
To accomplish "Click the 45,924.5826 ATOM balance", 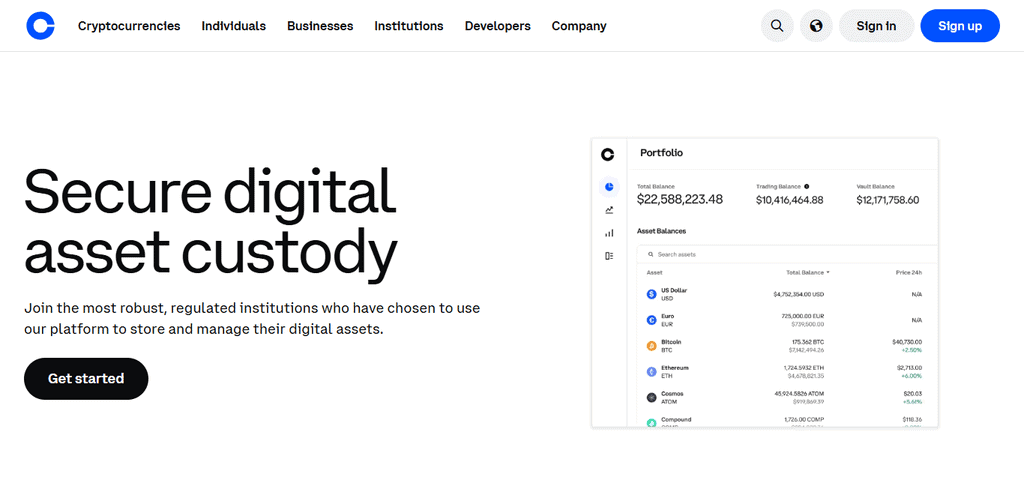I will point(799,394).
